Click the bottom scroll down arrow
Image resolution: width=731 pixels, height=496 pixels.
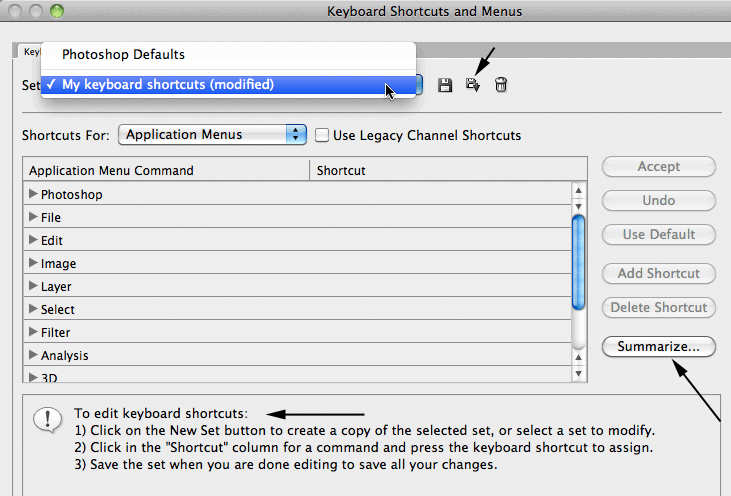pyautogui.click(x=579, y=374)
